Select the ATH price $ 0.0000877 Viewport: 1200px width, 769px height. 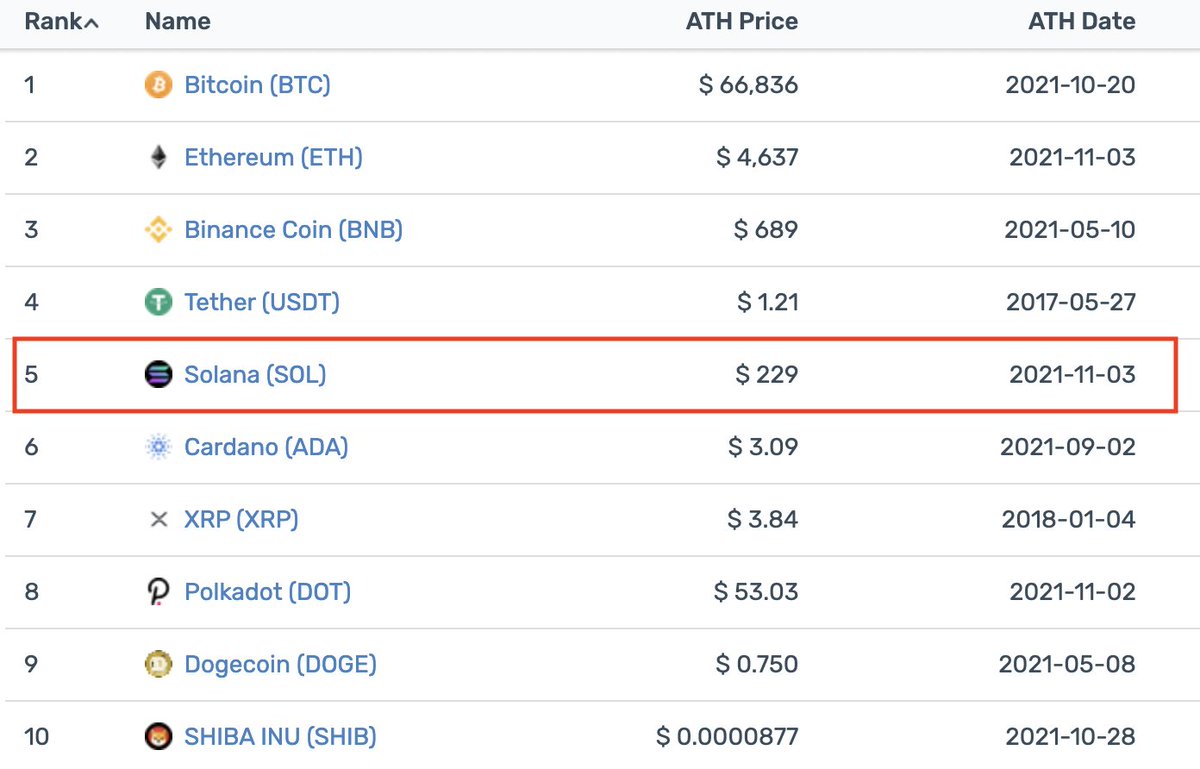[727, 737]
